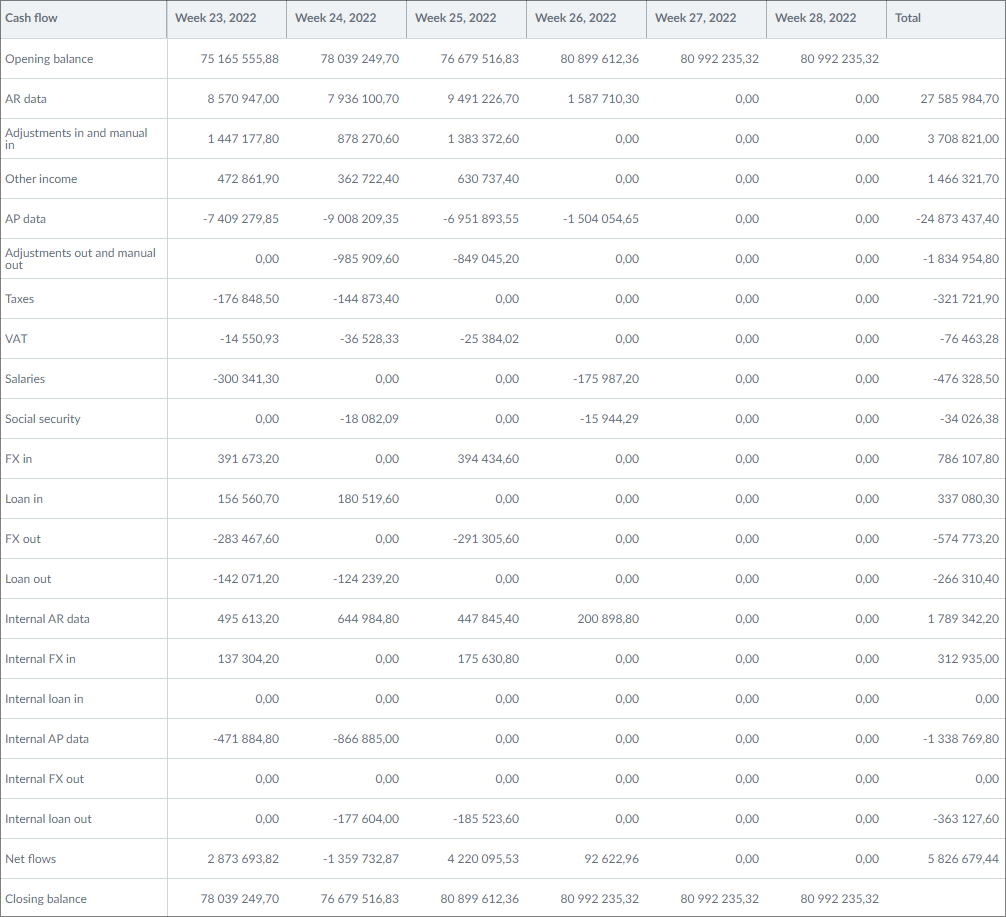The image size is (1006, 917).
Task: Click the Total column header
Action: 908,18
